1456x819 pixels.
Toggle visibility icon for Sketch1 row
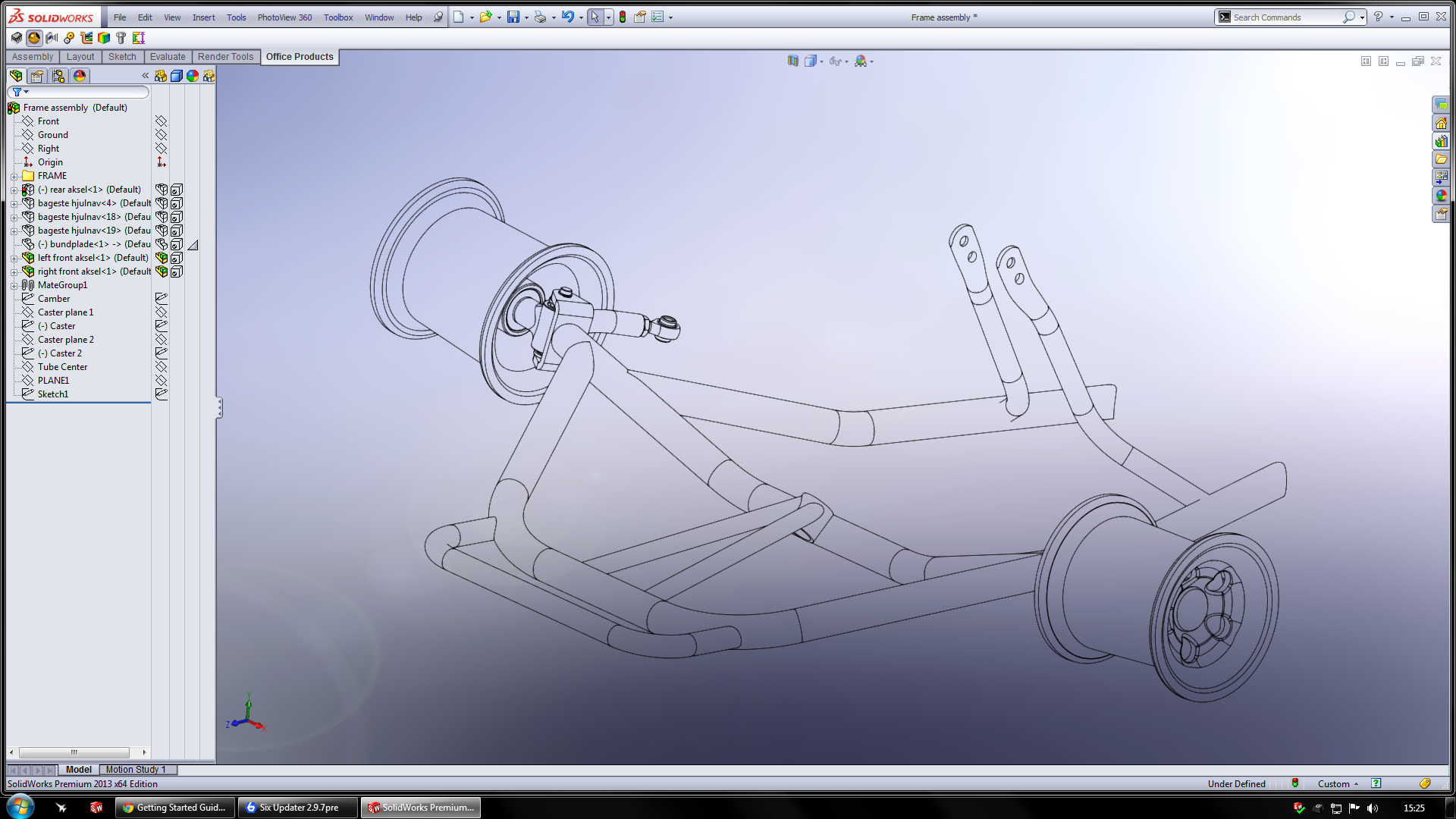coord(161,394)
